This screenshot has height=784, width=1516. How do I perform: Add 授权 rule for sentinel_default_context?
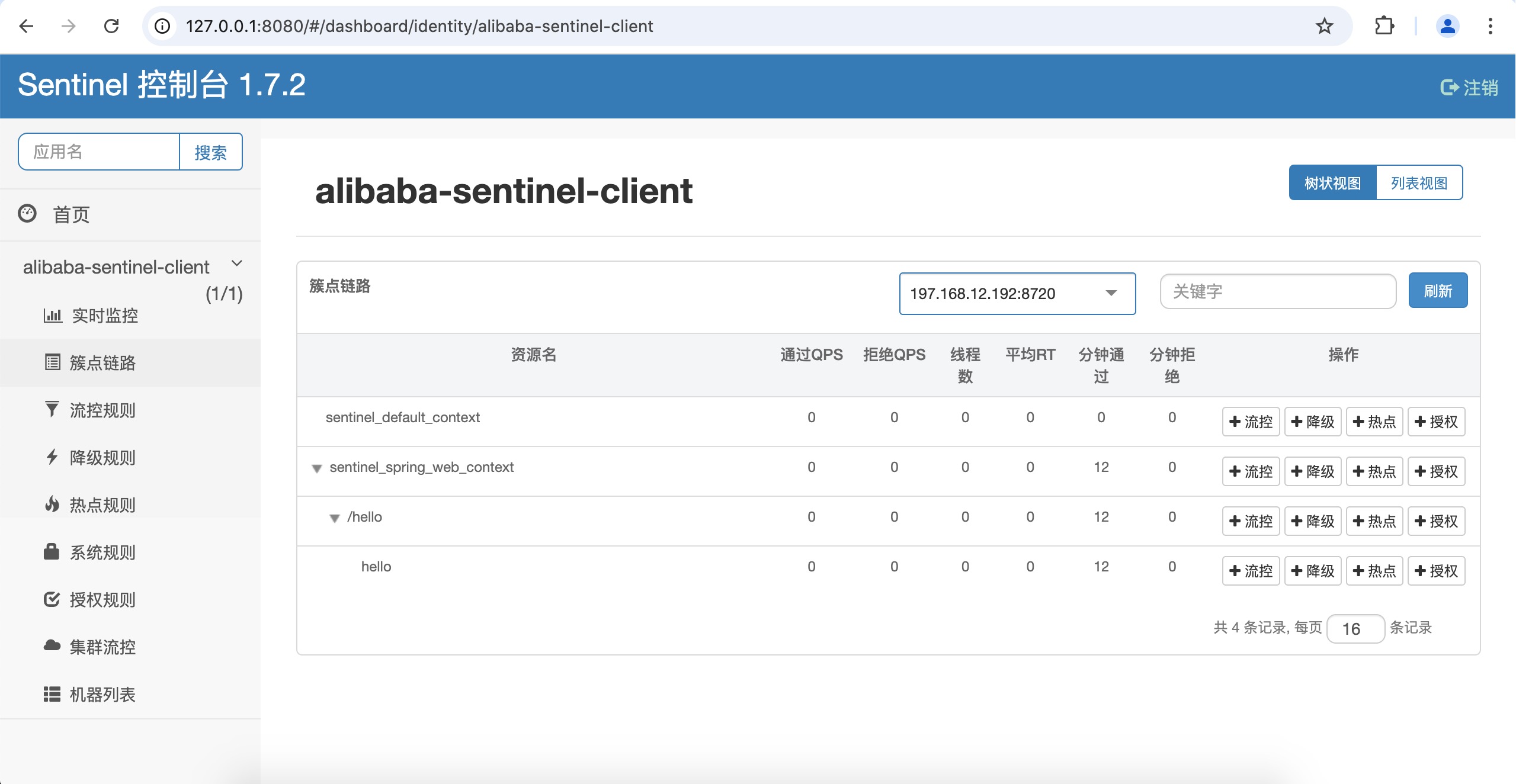tap(1436, 422)
